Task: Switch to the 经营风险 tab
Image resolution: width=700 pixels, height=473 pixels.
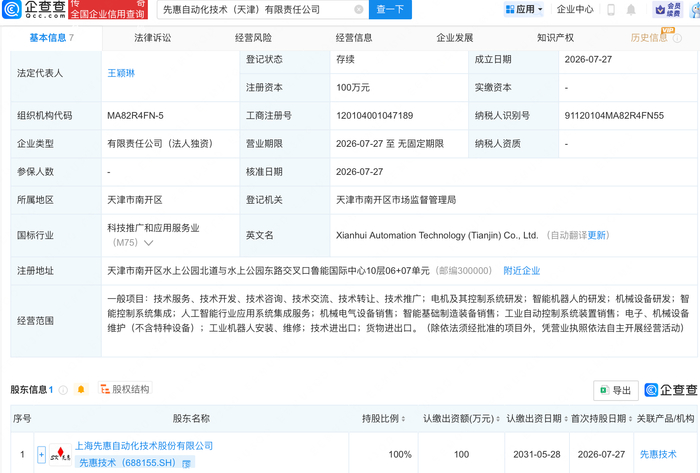Action: point(253,38)
